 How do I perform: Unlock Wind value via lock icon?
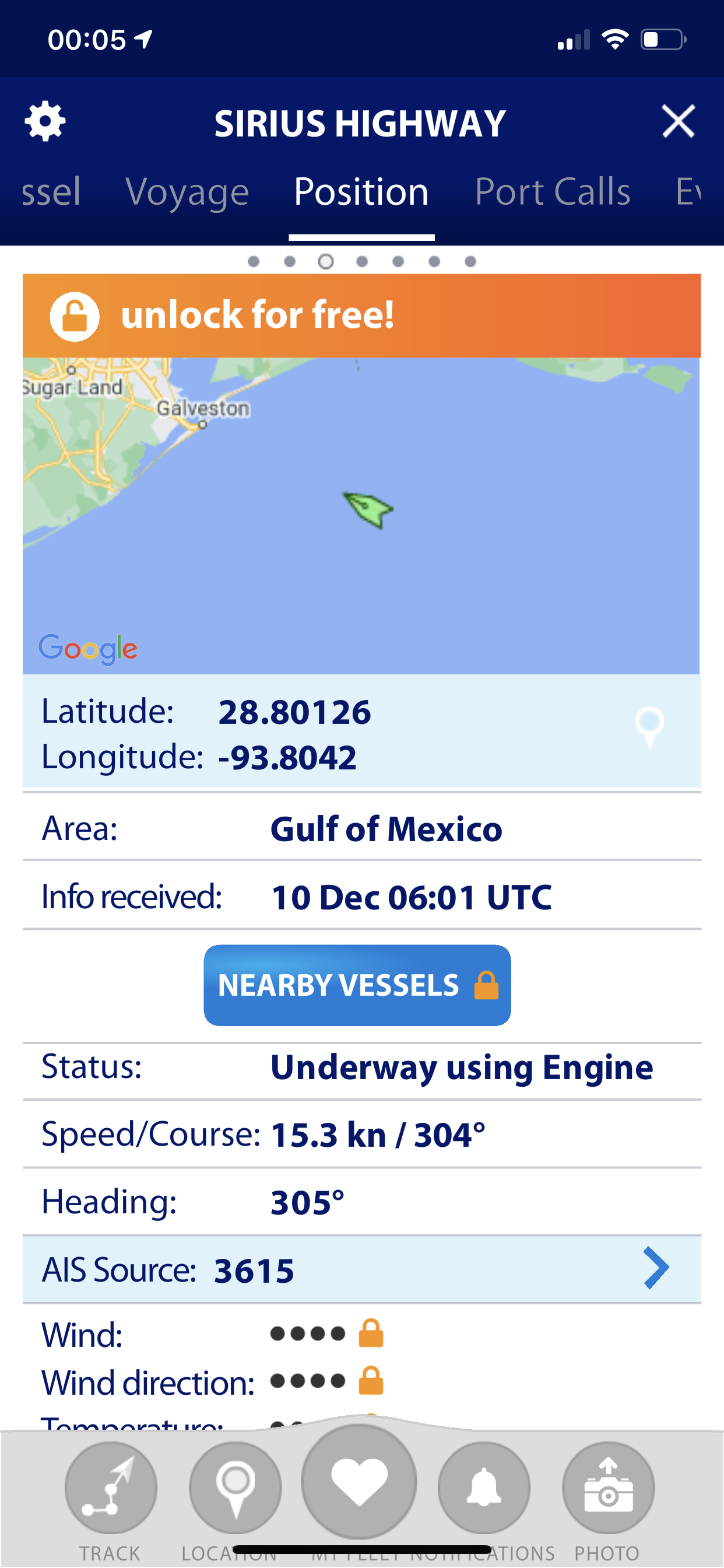pyautogui.click(x=371, y=1333)
